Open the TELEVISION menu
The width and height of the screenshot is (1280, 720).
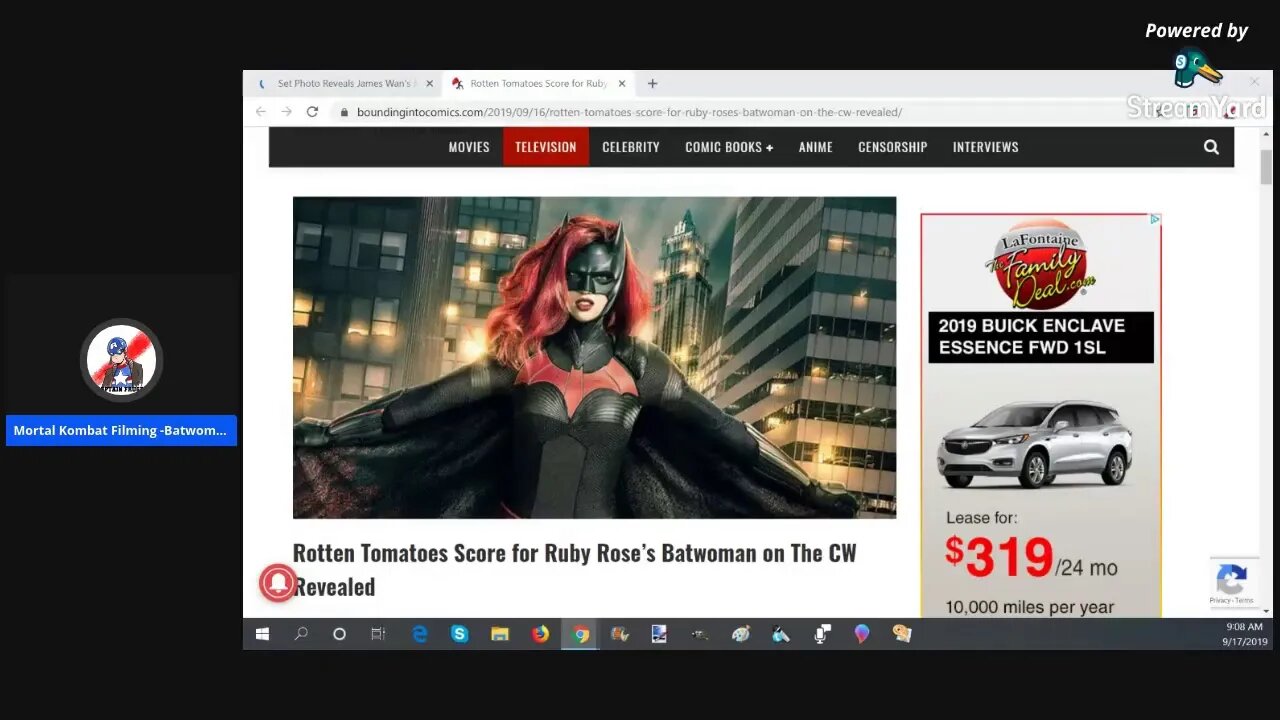tap(545, 147)
